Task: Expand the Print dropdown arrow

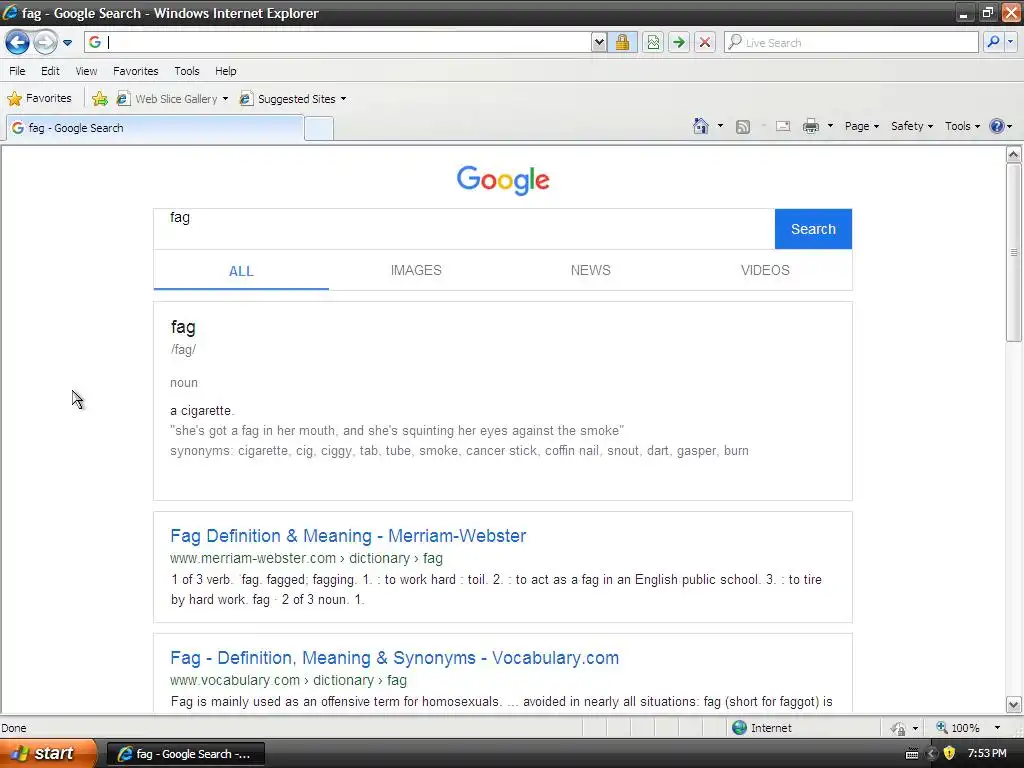Action: click(830, 126)
